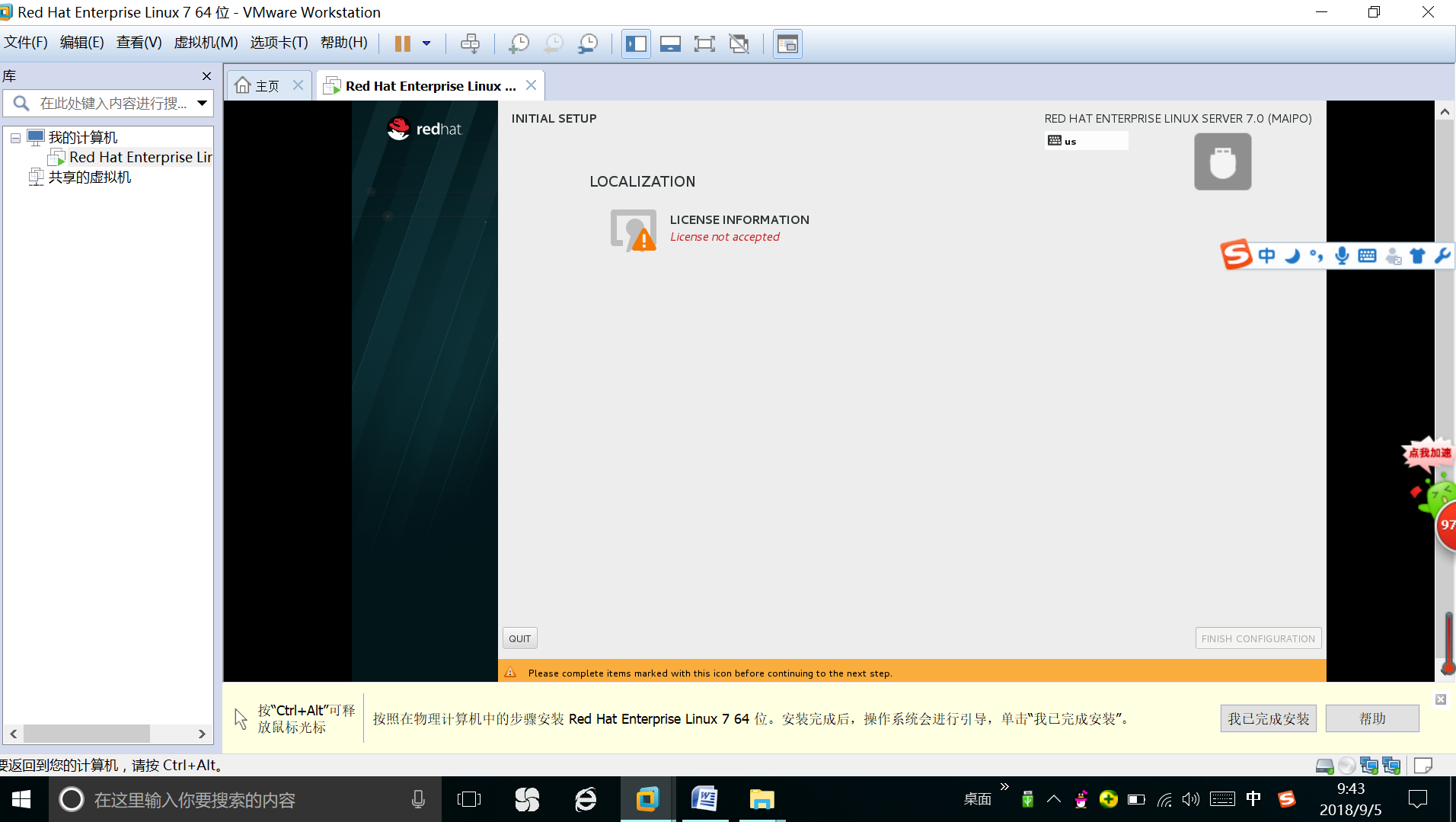Click the QUIT button

tap(520, 638)
